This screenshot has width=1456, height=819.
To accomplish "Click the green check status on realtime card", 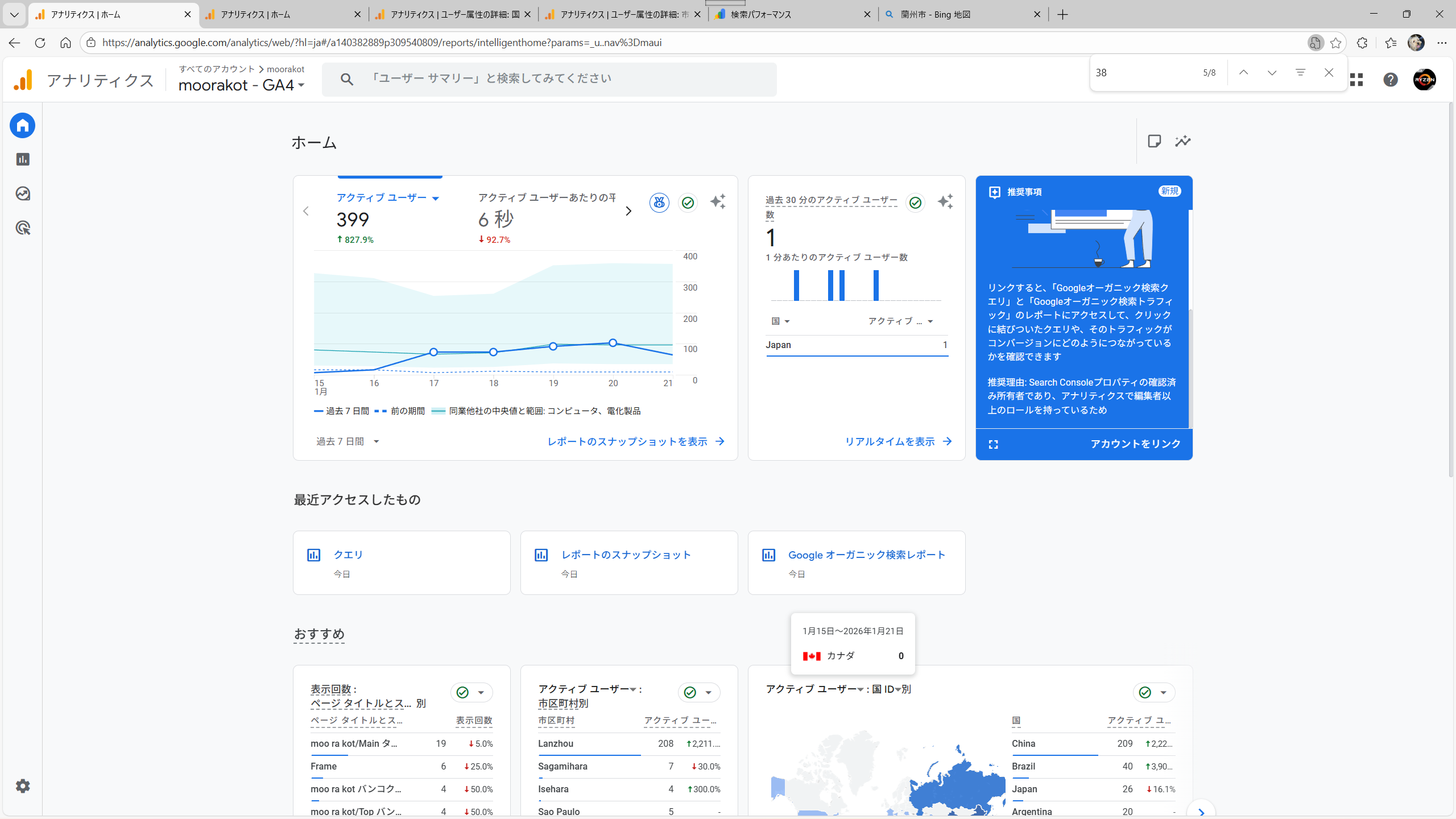I will click(x=915, y=202).
